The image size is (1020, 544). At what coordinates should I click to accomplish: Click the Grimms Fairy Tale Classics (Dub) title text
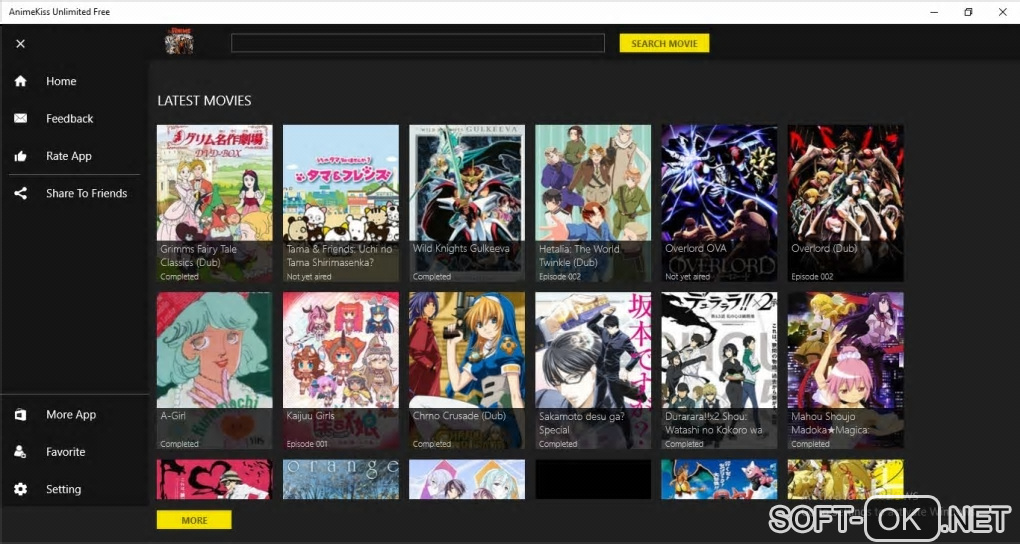click(x=198, y=256)
